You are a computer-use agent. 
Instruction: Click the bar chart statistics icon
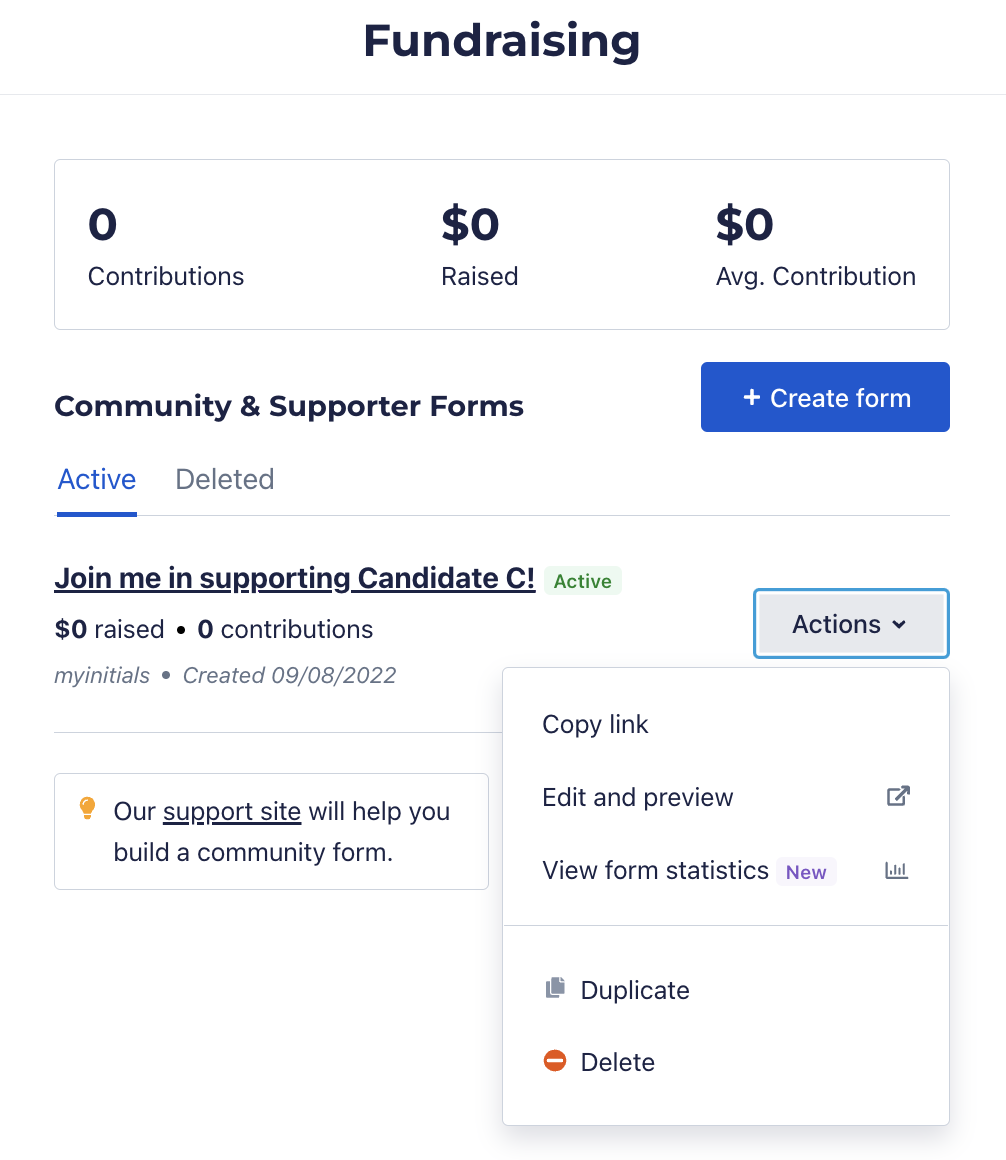point(897,870)
